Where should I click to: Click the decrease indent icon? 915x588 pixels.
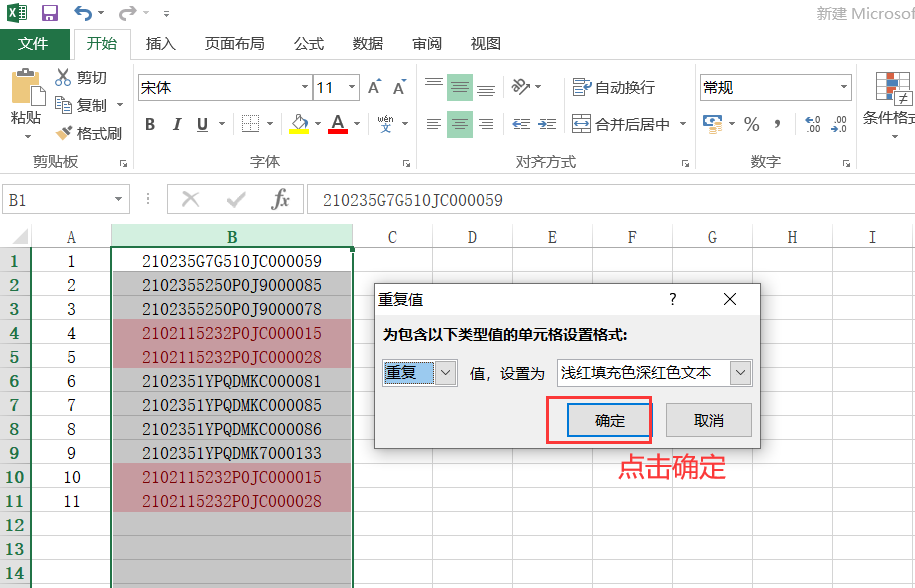tap(521, 124)
